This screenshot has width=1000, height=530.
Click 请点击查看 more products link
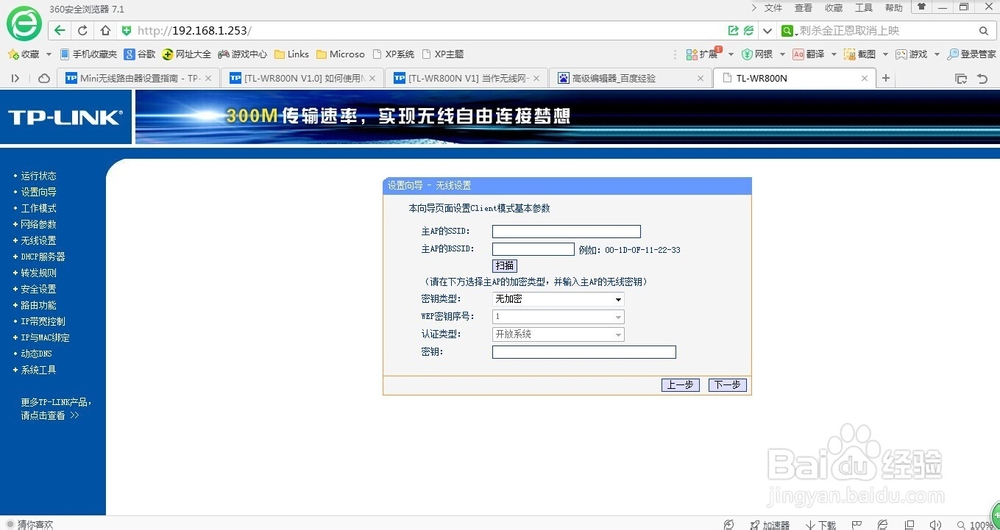coord(50,416)
